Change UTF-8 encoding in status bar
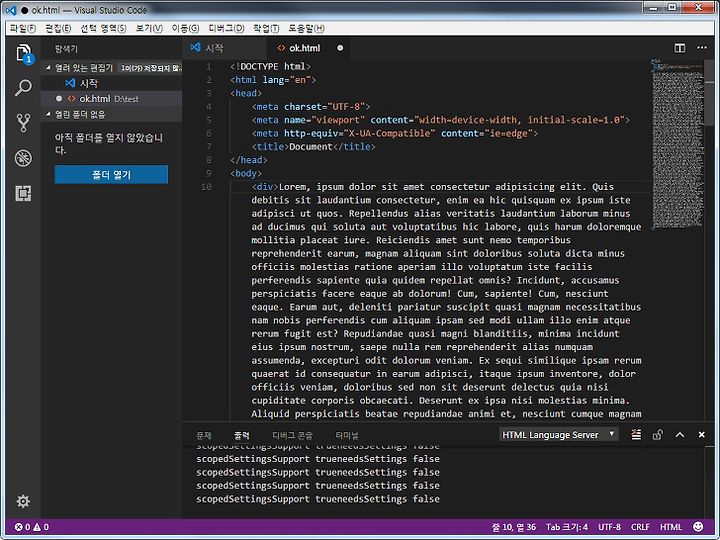Screen dimensions: 720x540 (609, 527)
